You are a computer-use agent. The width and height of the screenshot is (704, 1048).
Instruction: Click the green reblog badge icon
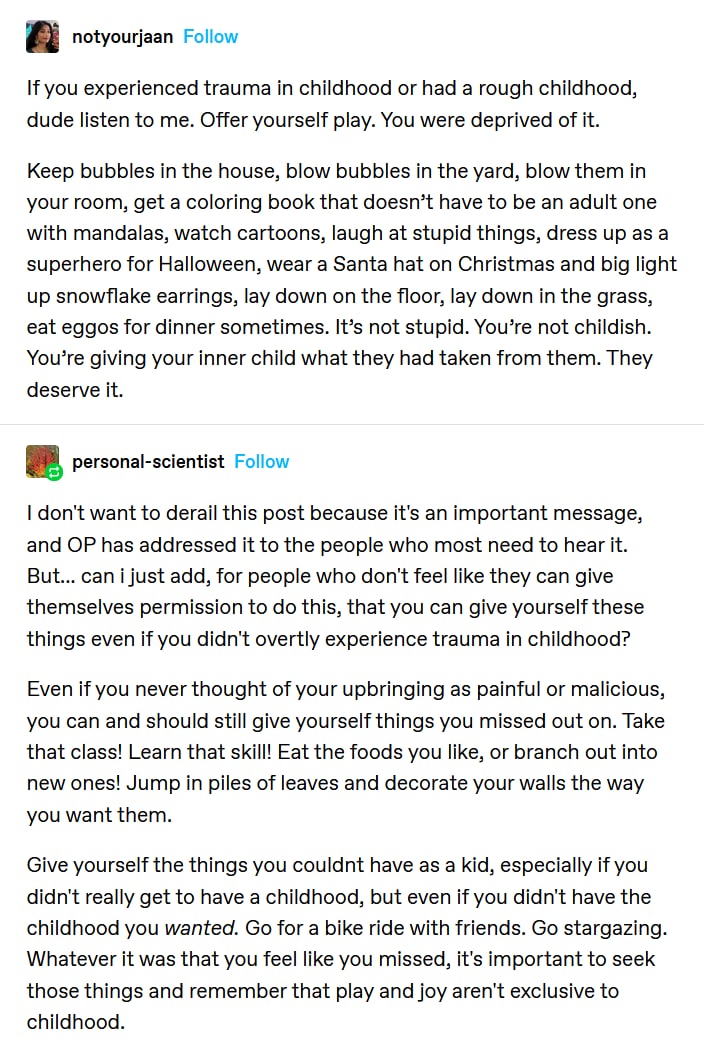[55, 472]
